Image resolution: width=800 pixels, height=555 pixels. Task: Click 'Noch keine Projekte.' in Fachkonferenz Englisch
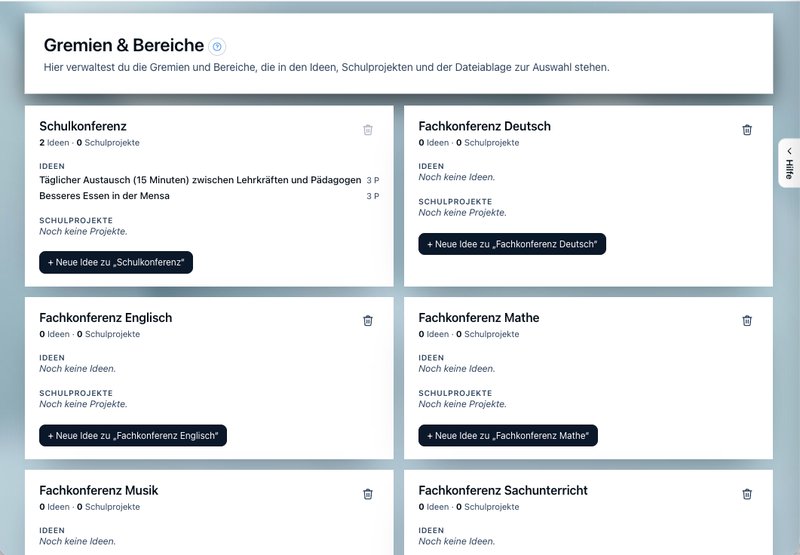[83, 404]
